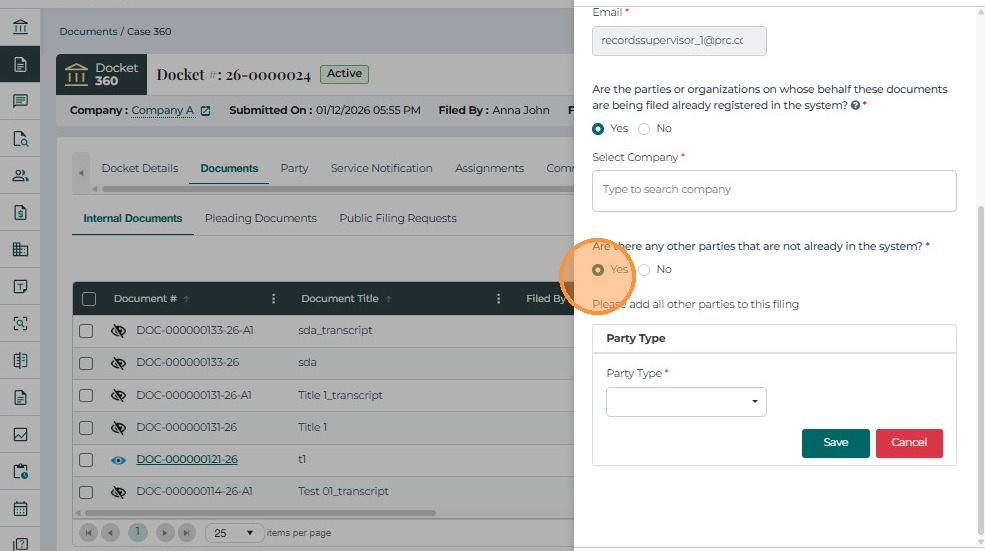This screenshot has width=985, height=551.
Task: Open Company A external link icon
Action: [x=206, y=110]
